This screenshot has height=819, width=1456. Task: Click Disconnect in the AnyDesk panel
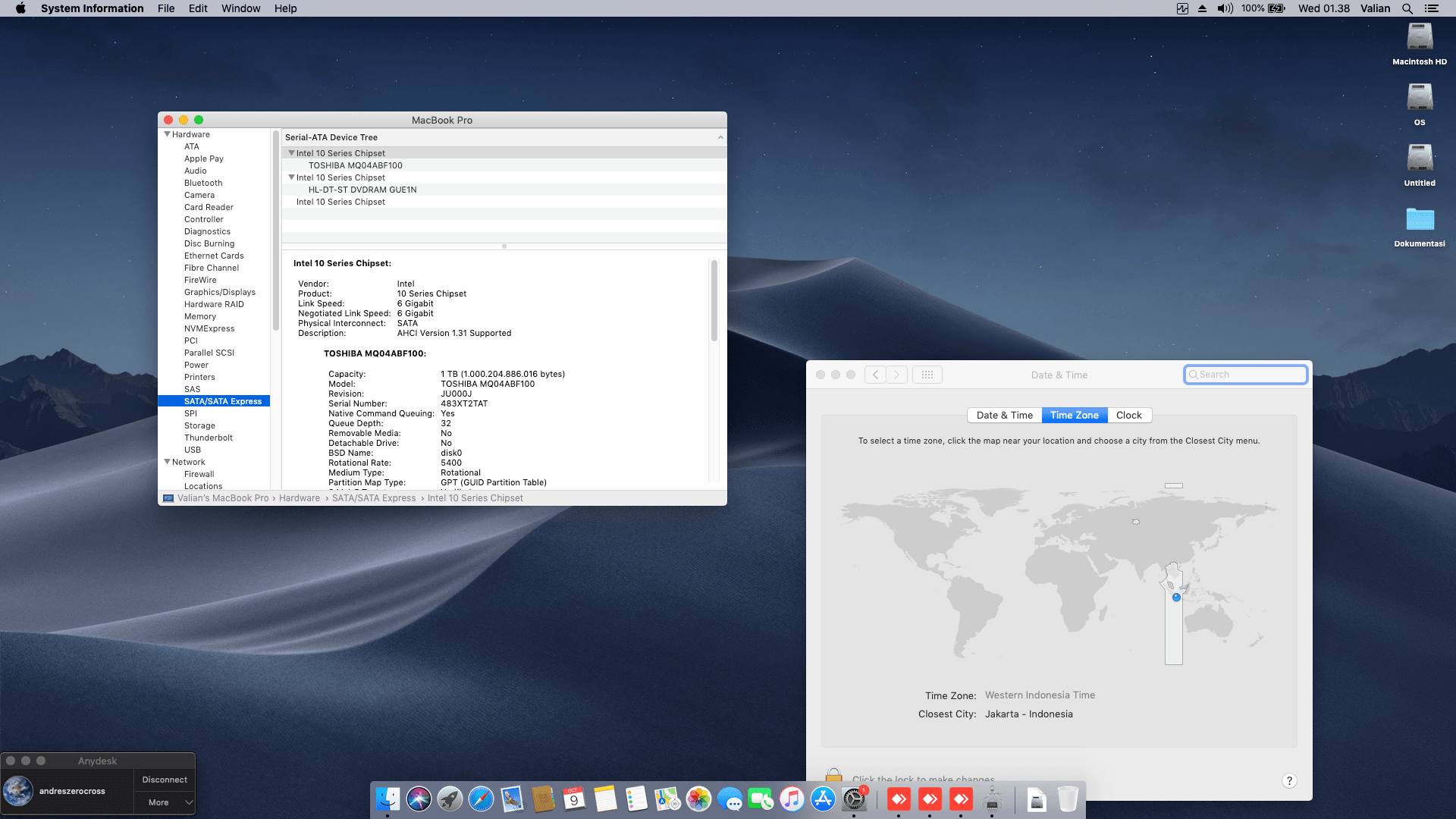click(x=165, y=780)
